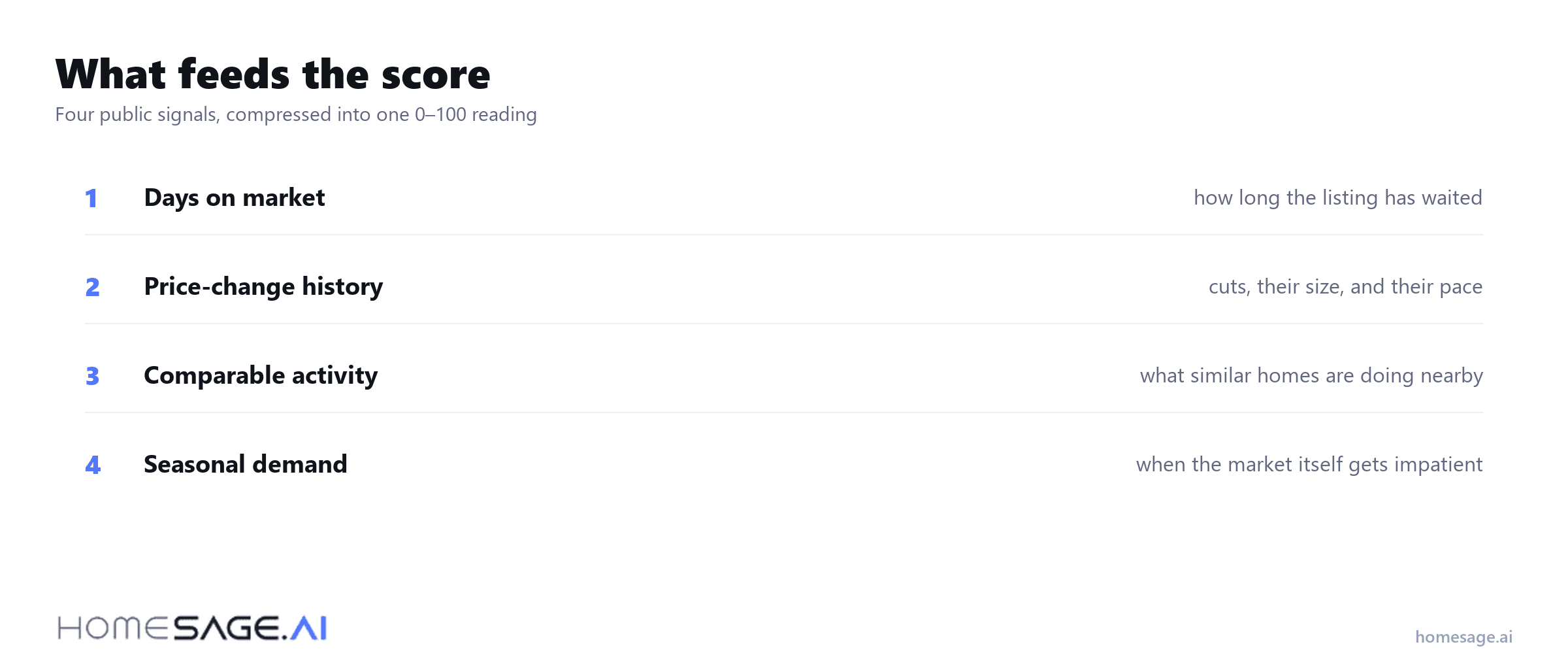Image resolution: width=1568 pixels, height=672 pixels.
Task: Click the Price-change history heading
Action: [x=263, y=287]
